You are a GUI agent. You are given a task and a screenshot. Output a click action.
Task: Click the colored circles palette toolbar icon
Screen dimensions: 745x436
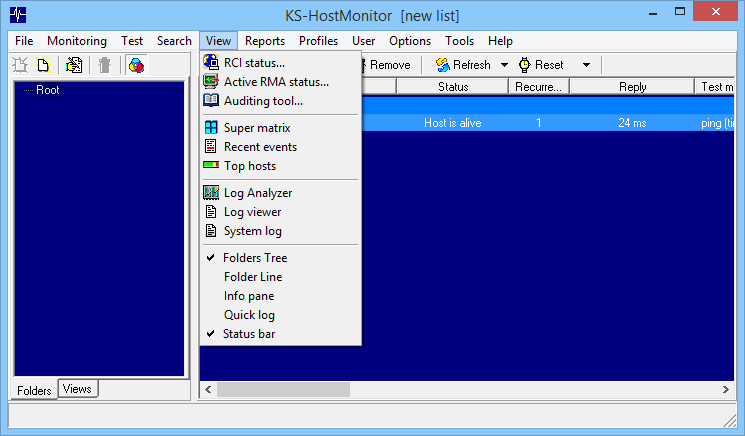point(136,65)
